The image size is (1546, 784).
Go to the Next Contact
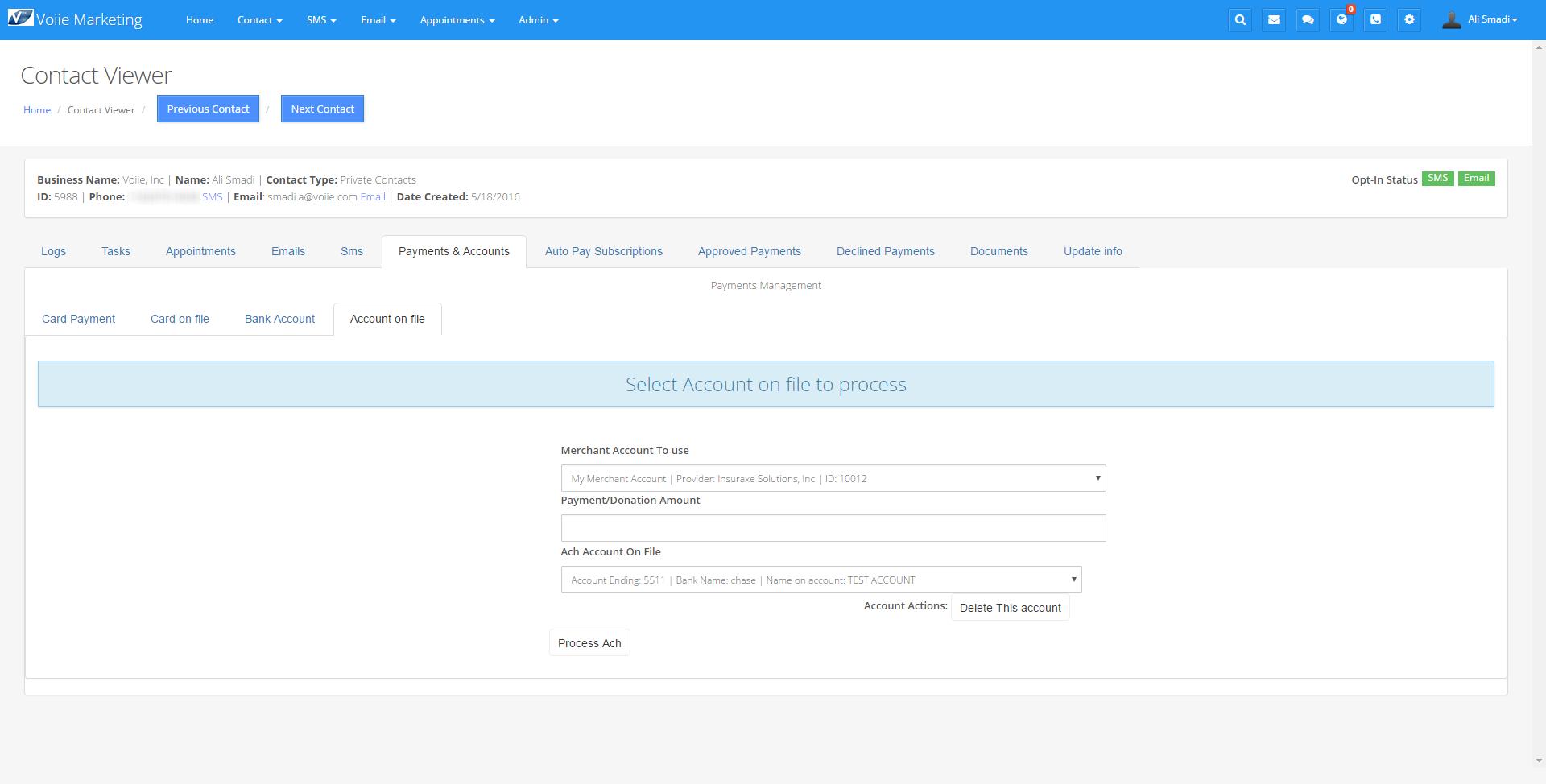(x=322, y=109)
